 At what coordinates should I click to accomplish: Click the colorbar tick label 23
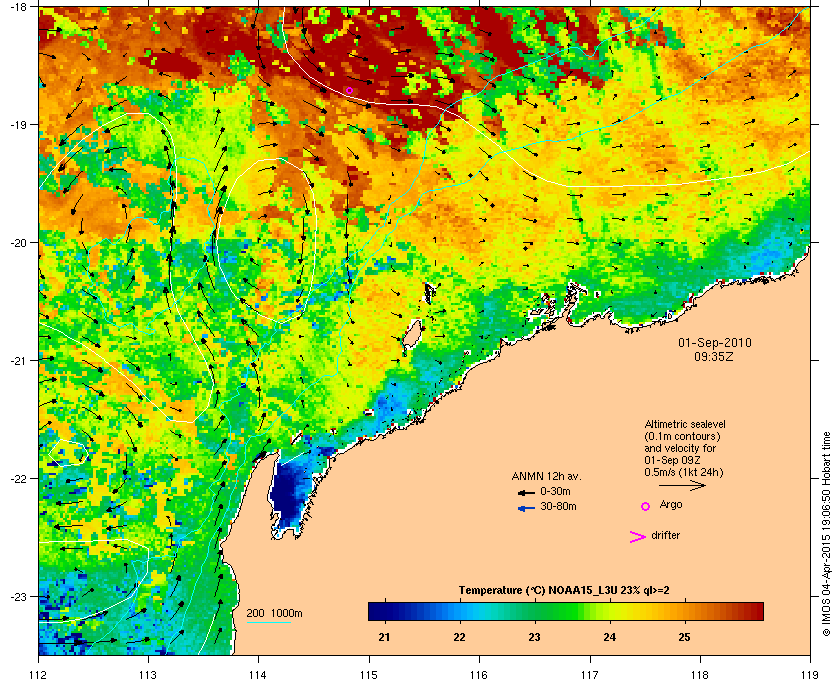point(534,638)
